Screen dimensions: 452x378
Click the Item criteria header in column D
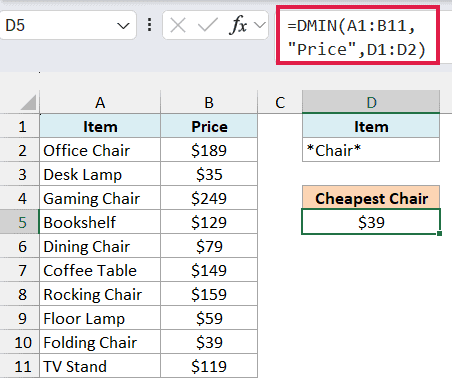[x=371, y=126]
